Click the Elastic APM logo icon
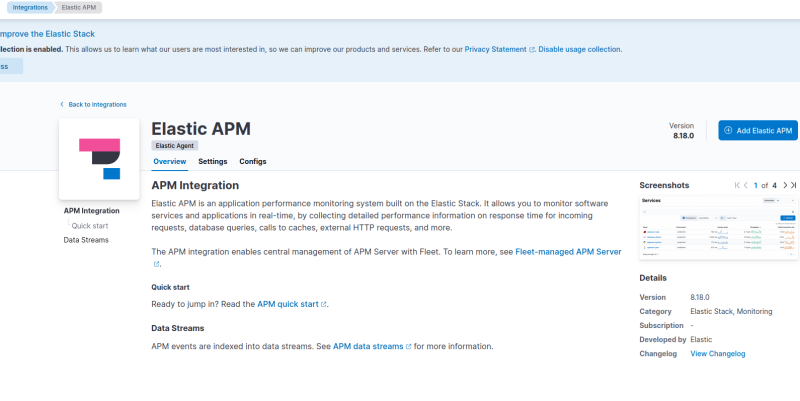The height and width of the screenshot is (401, 800). click(99, 159)
